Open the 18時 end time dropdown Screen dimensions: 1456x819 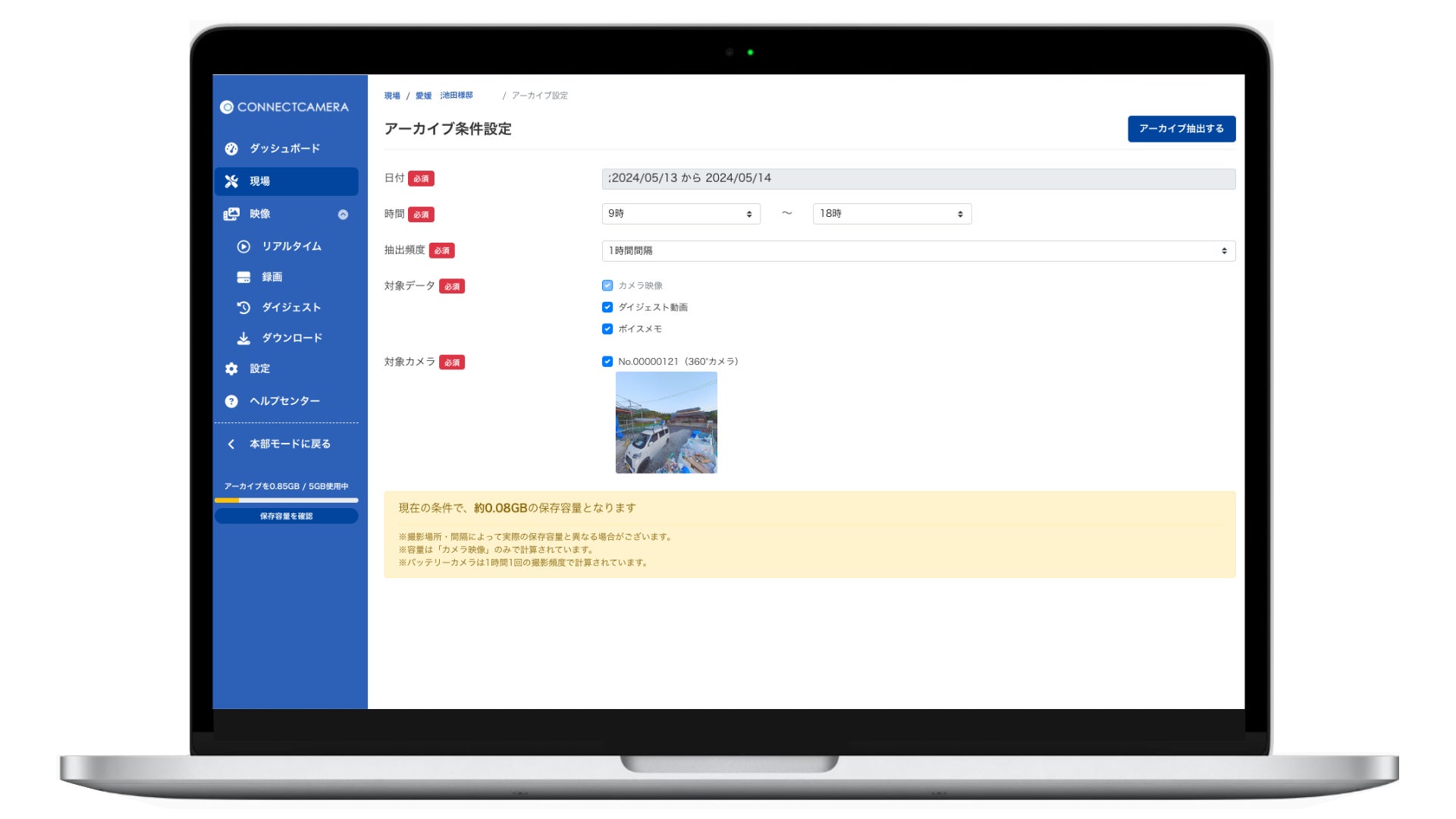tap(891, 214)
